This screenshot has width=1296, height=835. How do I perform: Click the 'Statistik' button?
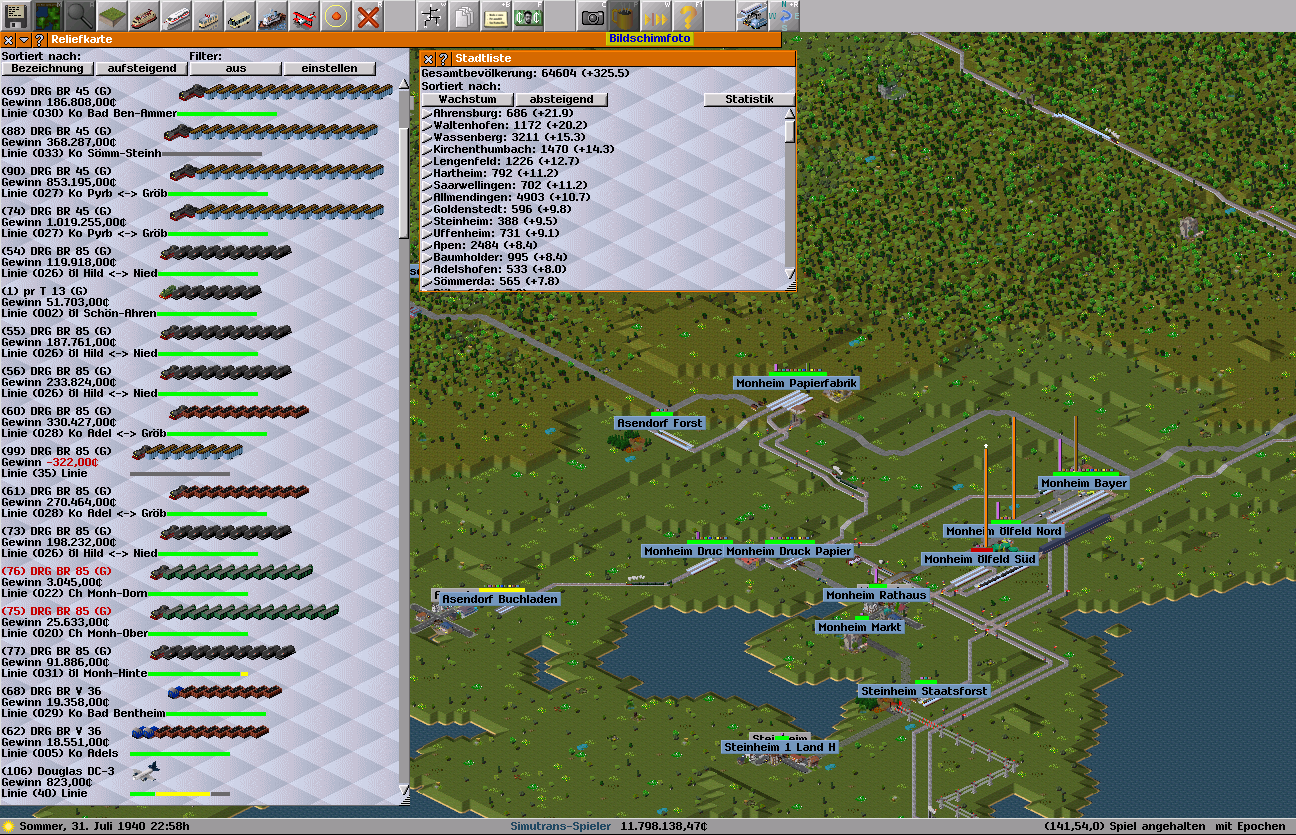click(x=749, y=99)
